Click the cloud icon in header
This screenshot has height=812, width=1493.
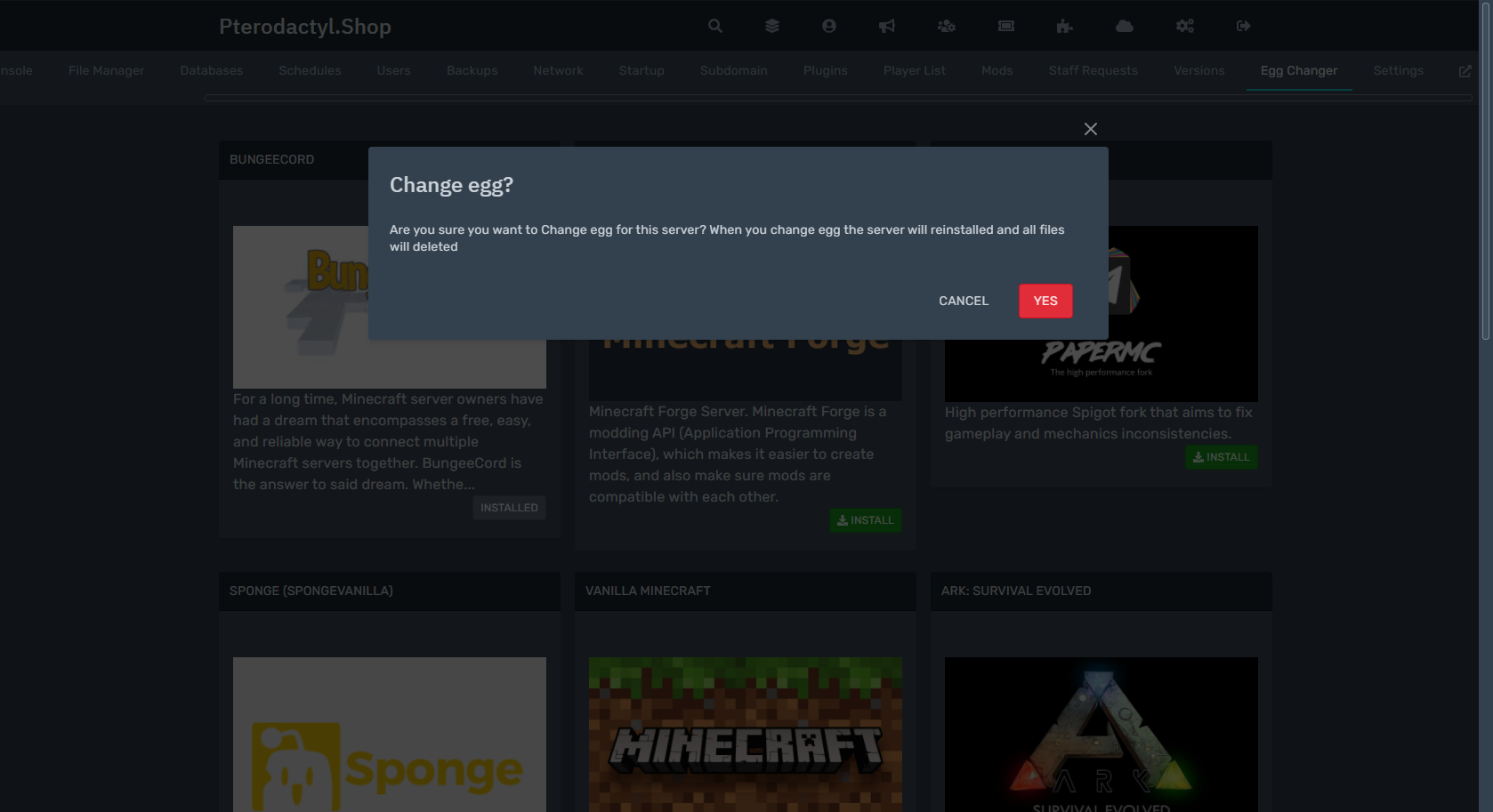(x=1124, y=26)
